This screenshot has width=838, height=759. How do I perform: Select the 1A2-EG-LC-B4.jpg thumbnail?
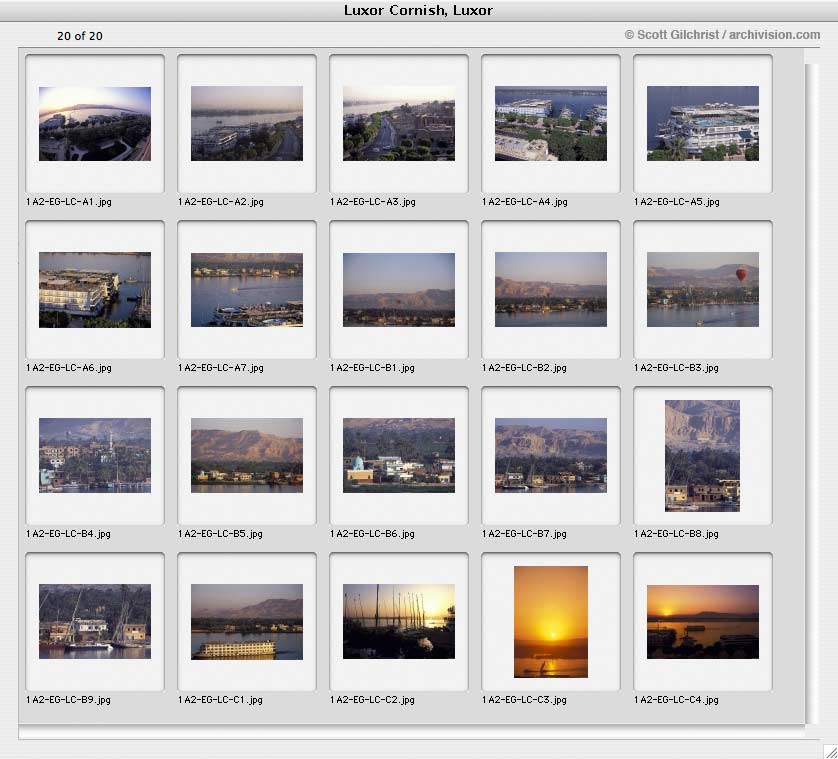95,455
